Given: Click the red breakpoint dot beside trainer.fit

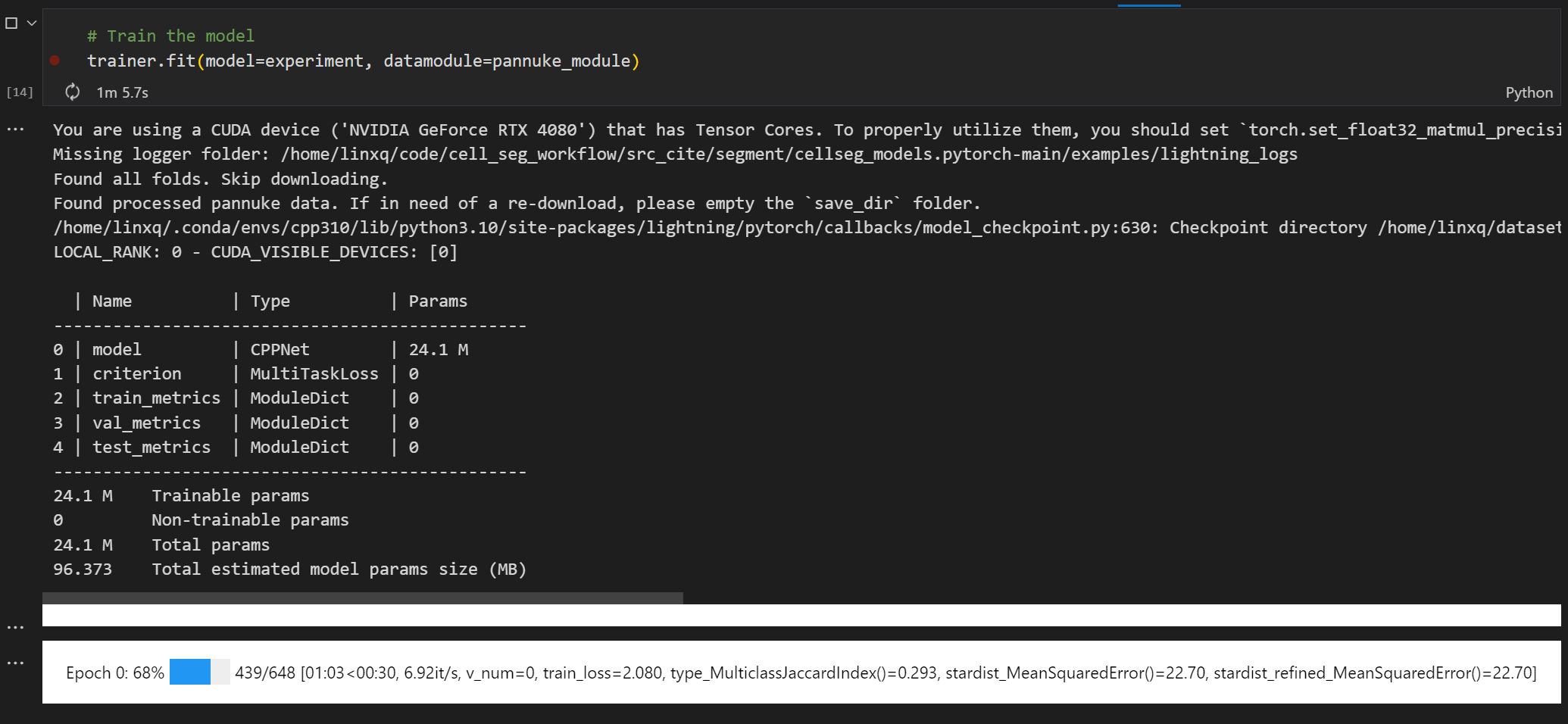Looking at the screenshot, I should pos(55,61).
